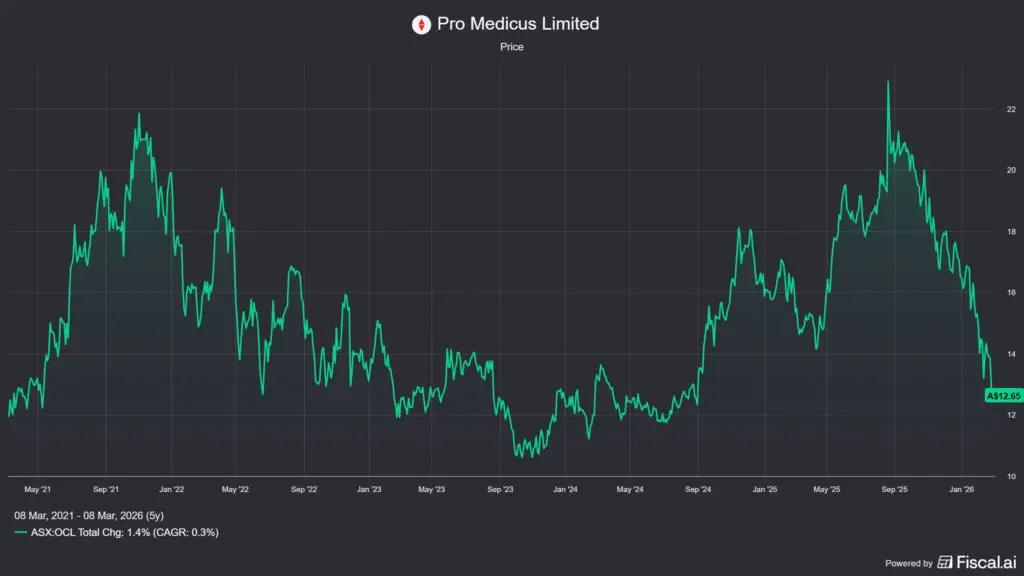
Task: Click the Sep '23 label on the time axis
Action: point(502,489)
